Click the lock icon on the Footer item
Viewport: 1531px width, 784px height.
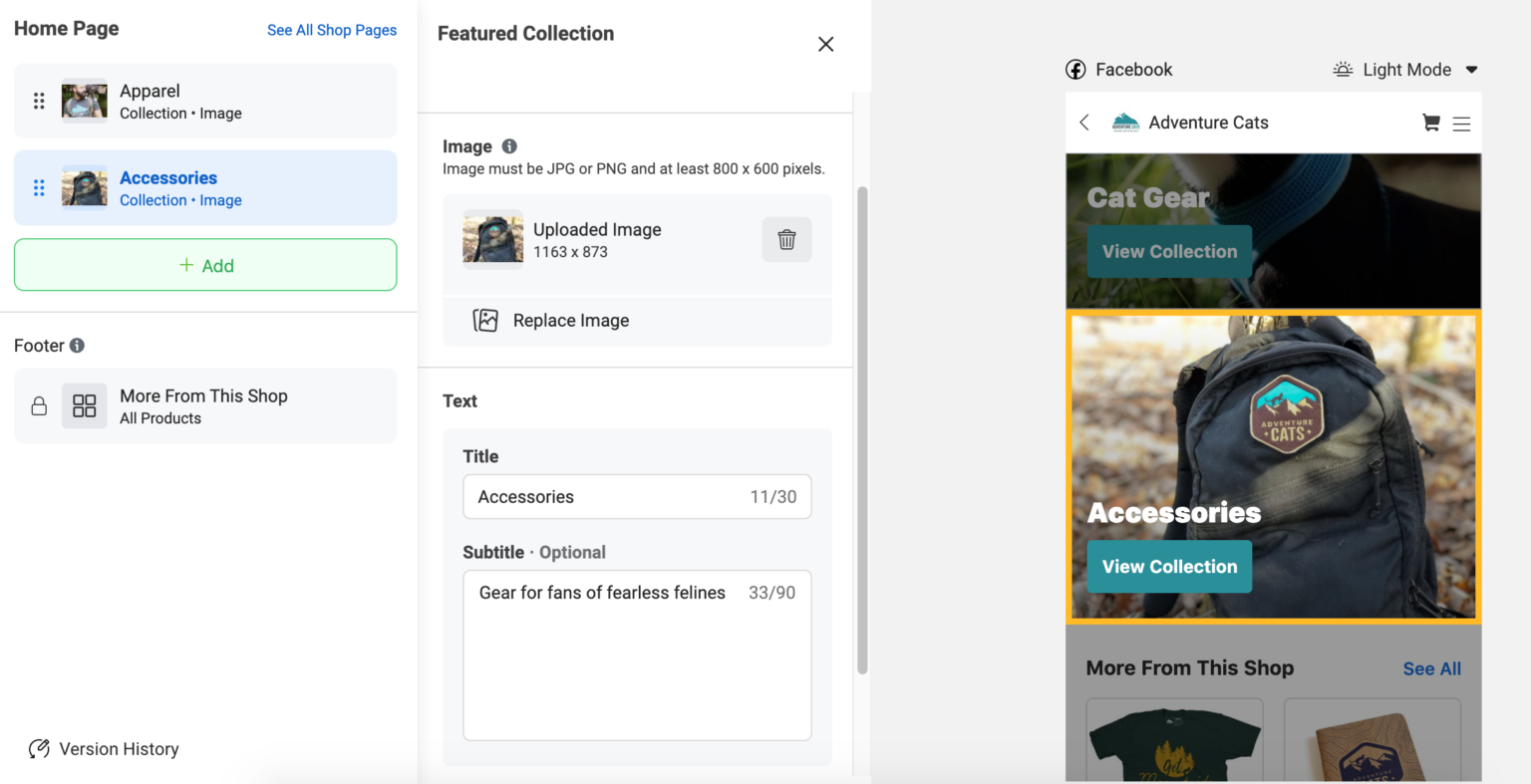point(39,405)
